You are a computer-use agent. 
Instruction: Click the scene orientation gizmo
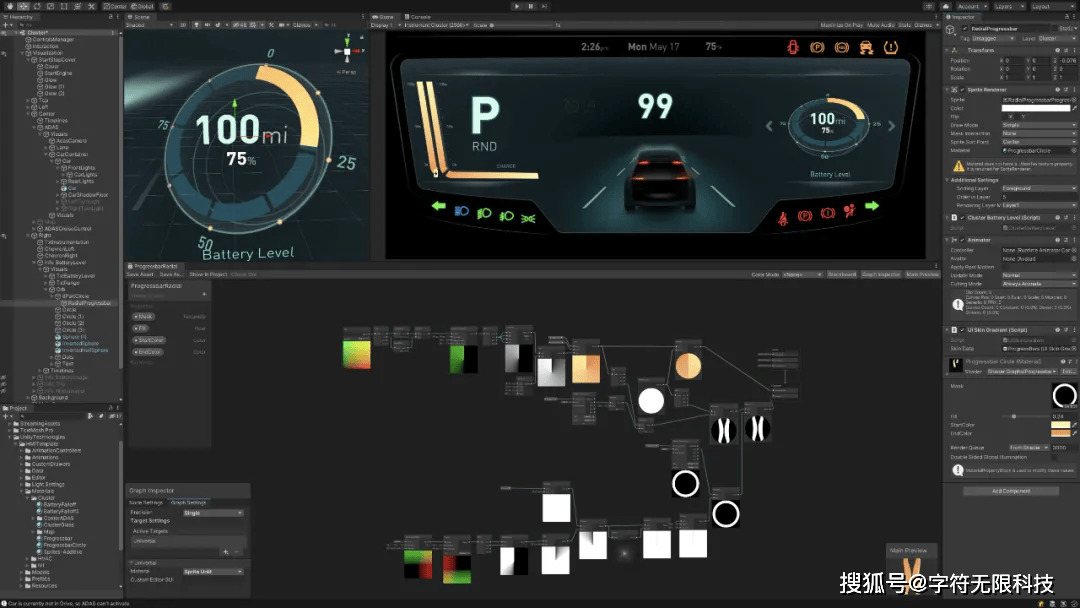pos(347,52)
